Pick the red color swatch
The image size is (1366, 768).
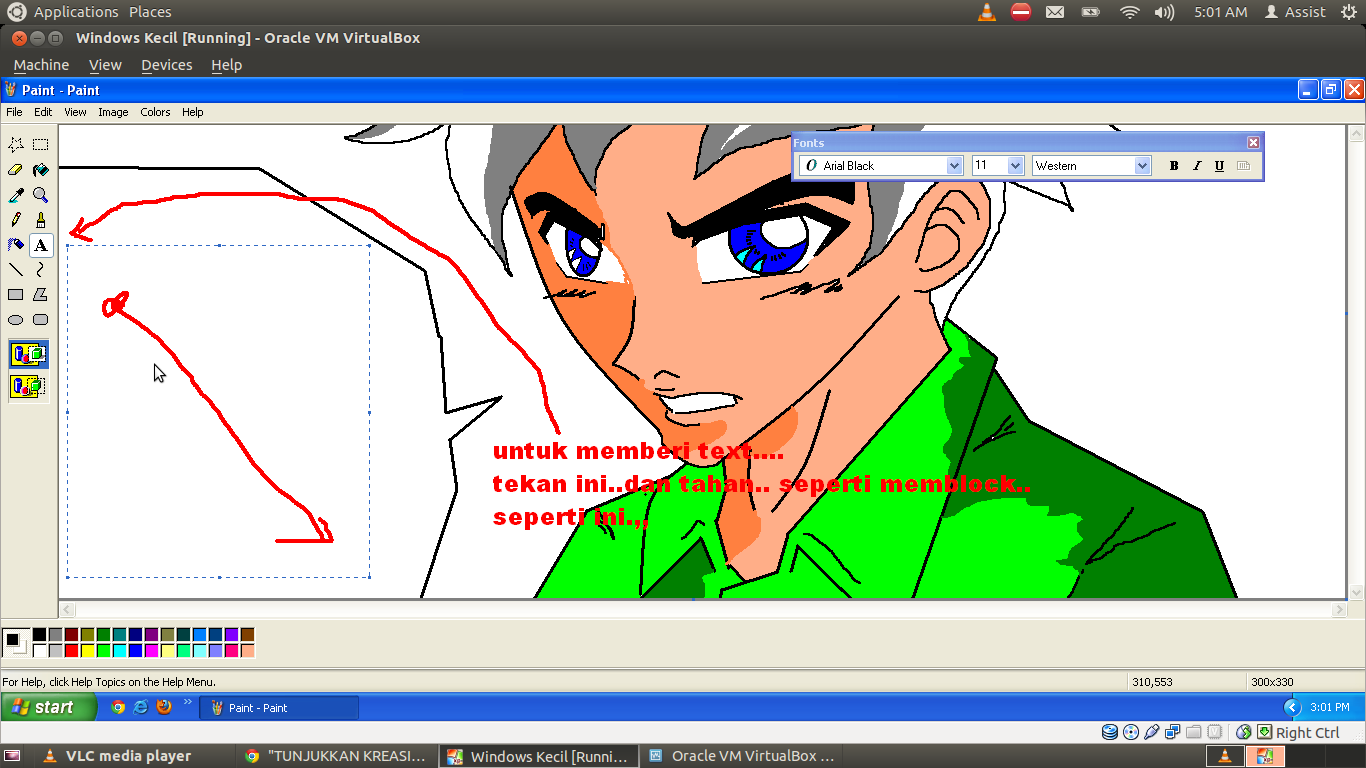71,650
